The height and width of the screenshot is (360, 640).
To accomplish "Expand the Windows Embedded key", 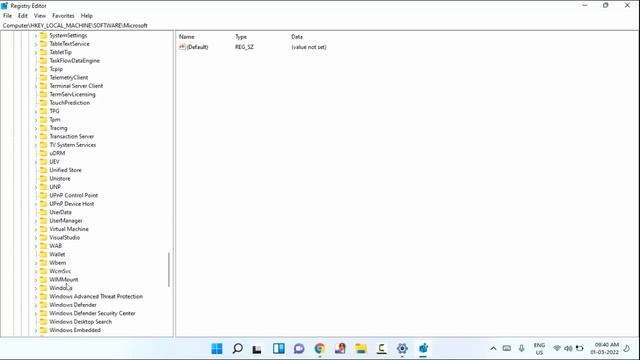I will click(36, 331).
